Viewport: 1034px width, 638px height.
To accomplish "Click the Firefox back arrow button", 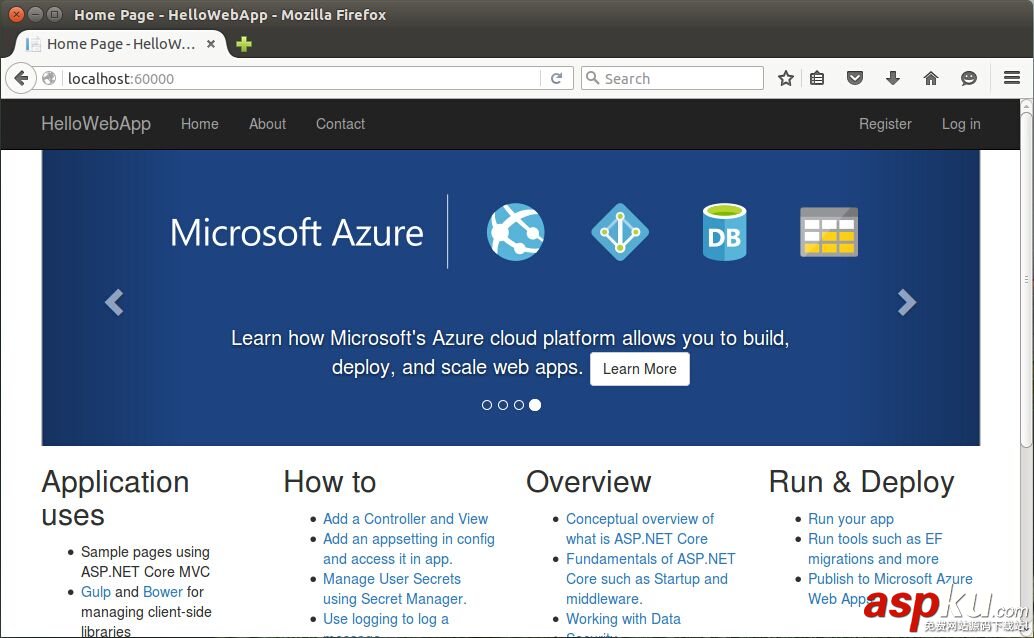I will point(21,78).
